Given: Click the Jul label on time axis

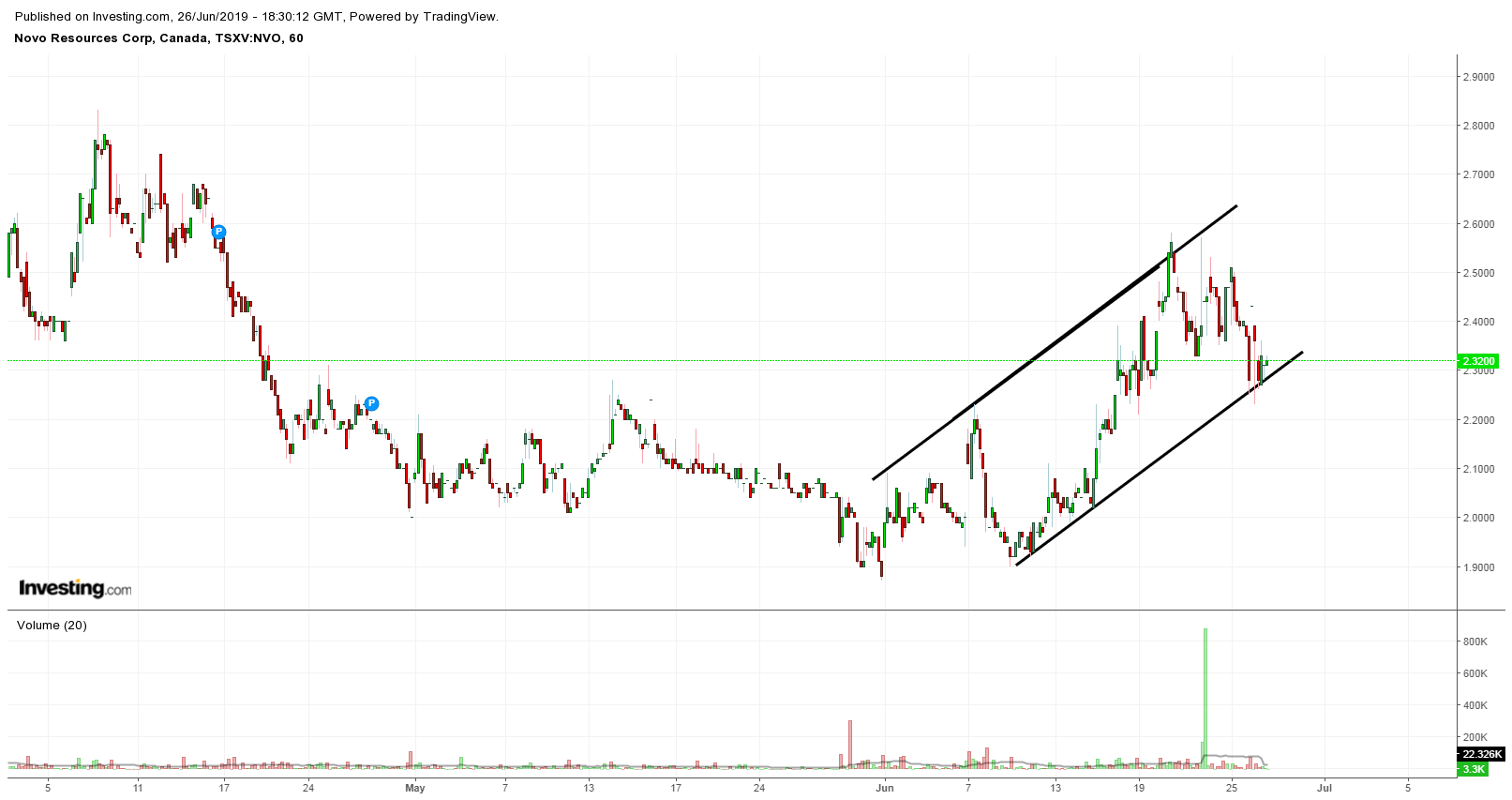Looking at the screenshot, I should coord(1325,788).
